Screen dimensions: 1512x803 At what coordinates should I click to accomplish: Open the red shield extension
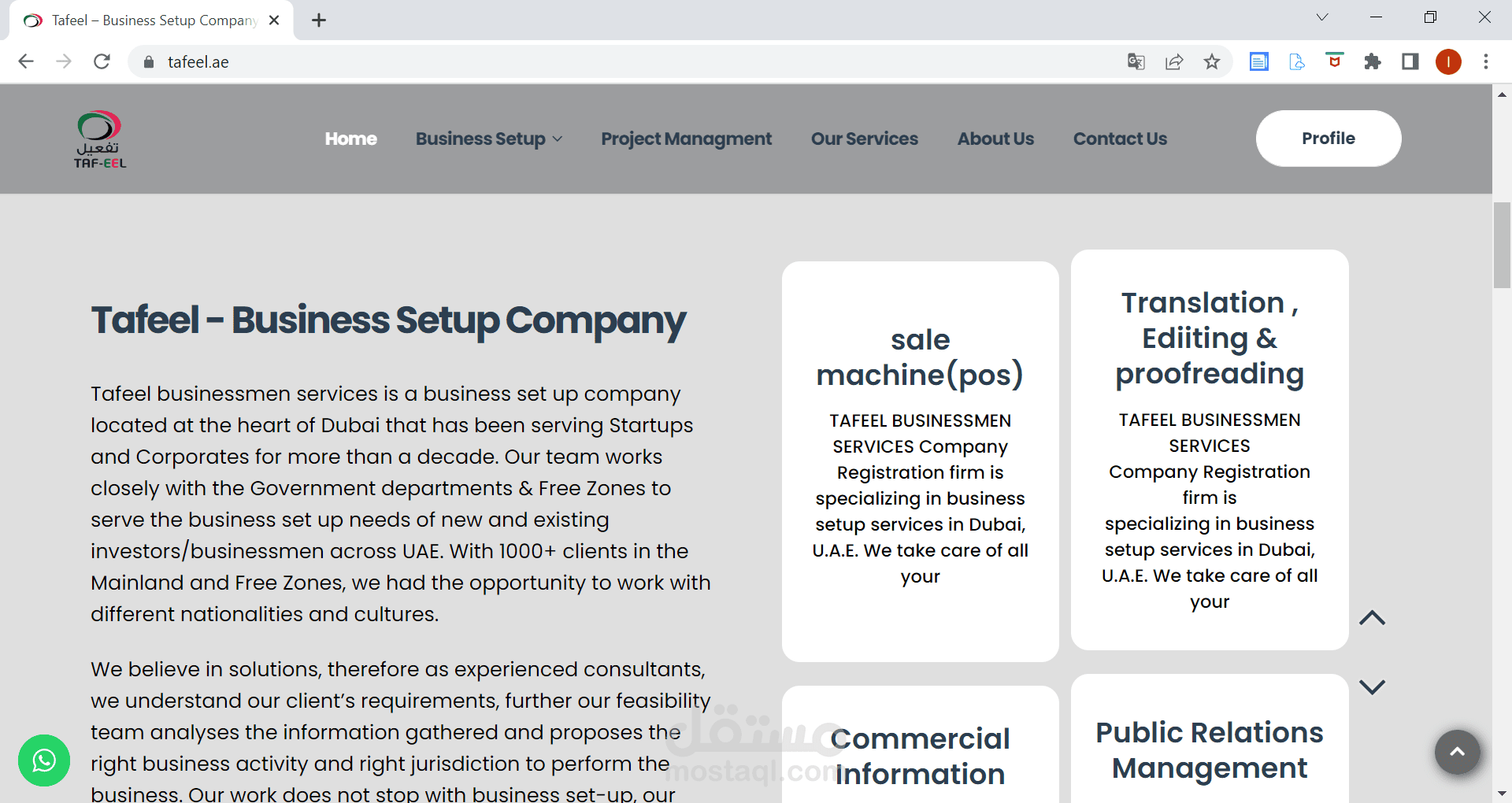[1335, 61]
